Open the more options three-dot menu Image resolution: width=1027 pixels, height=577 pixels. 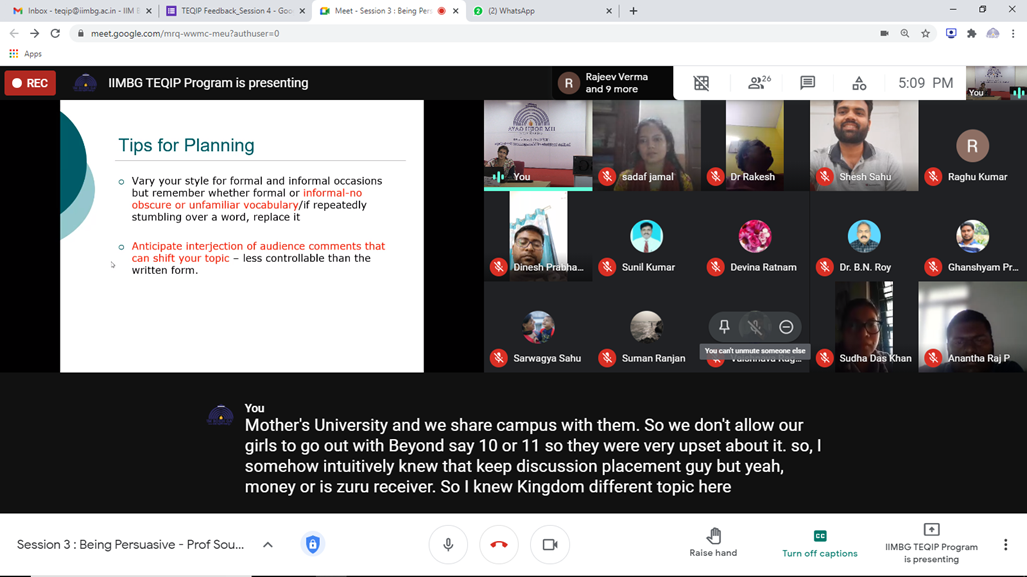(1005, 545)
